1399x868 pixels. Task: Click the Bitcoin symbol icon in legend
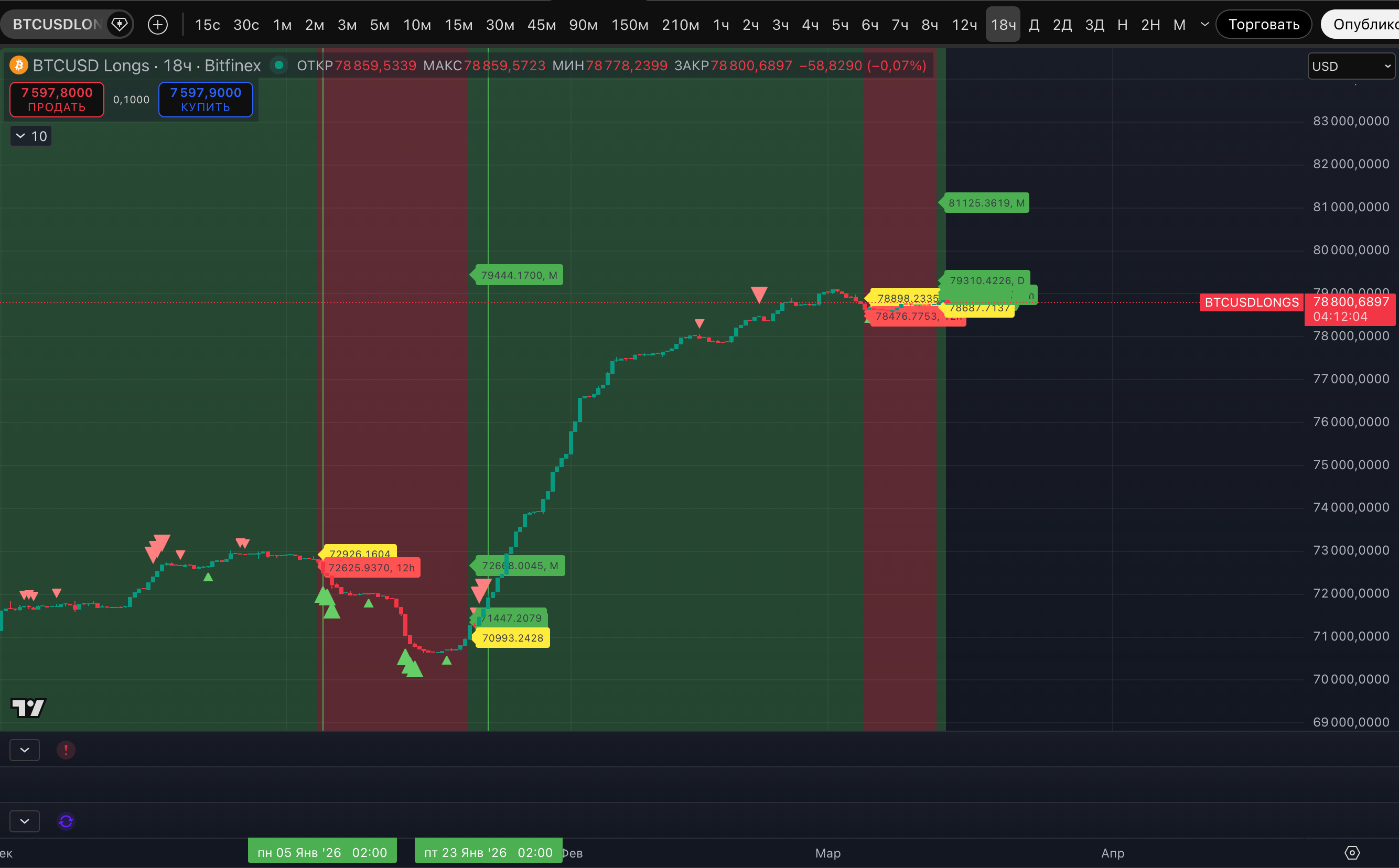19,66
